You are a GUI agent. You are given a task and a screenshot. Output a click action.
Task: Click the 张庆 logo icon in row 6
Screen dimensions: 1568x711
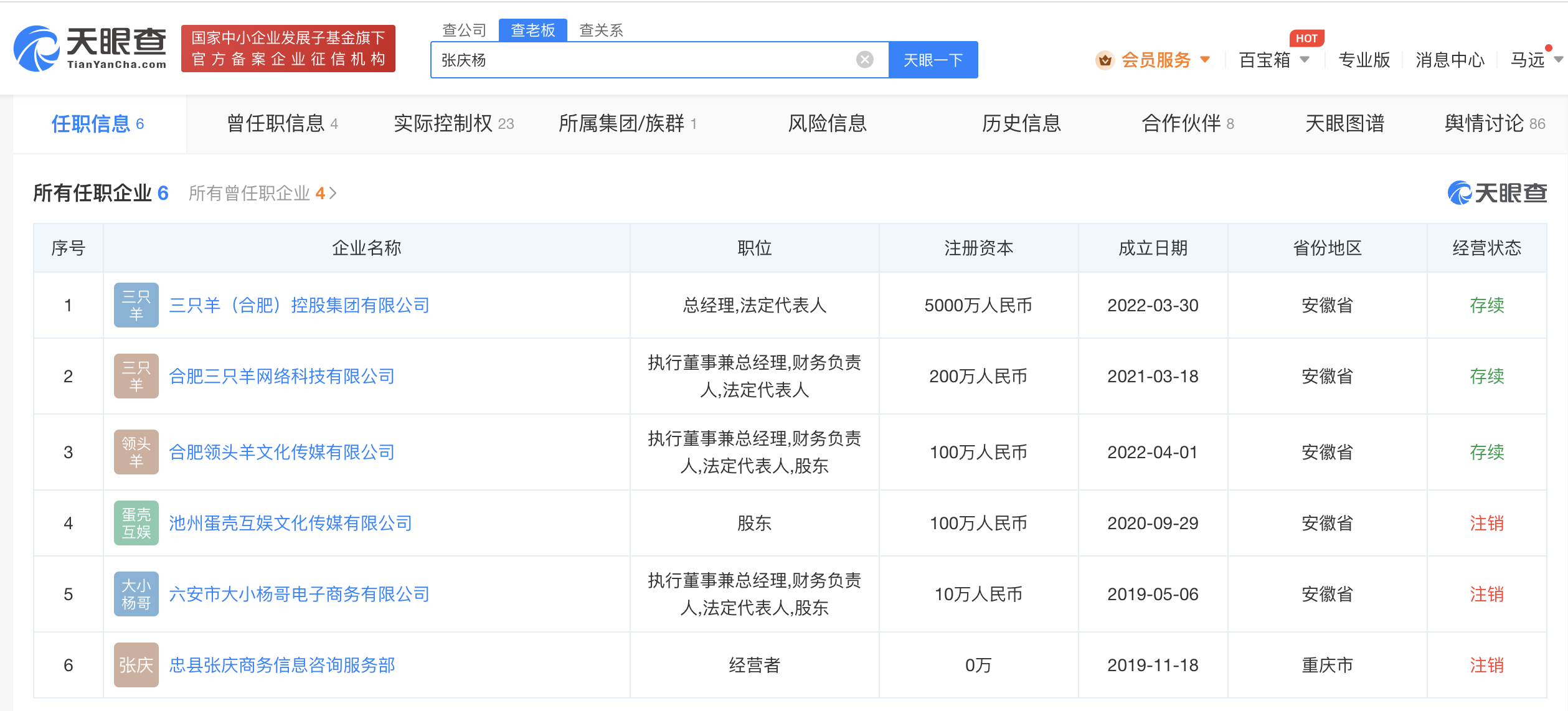pyautogui.click(x=136, y=665)
